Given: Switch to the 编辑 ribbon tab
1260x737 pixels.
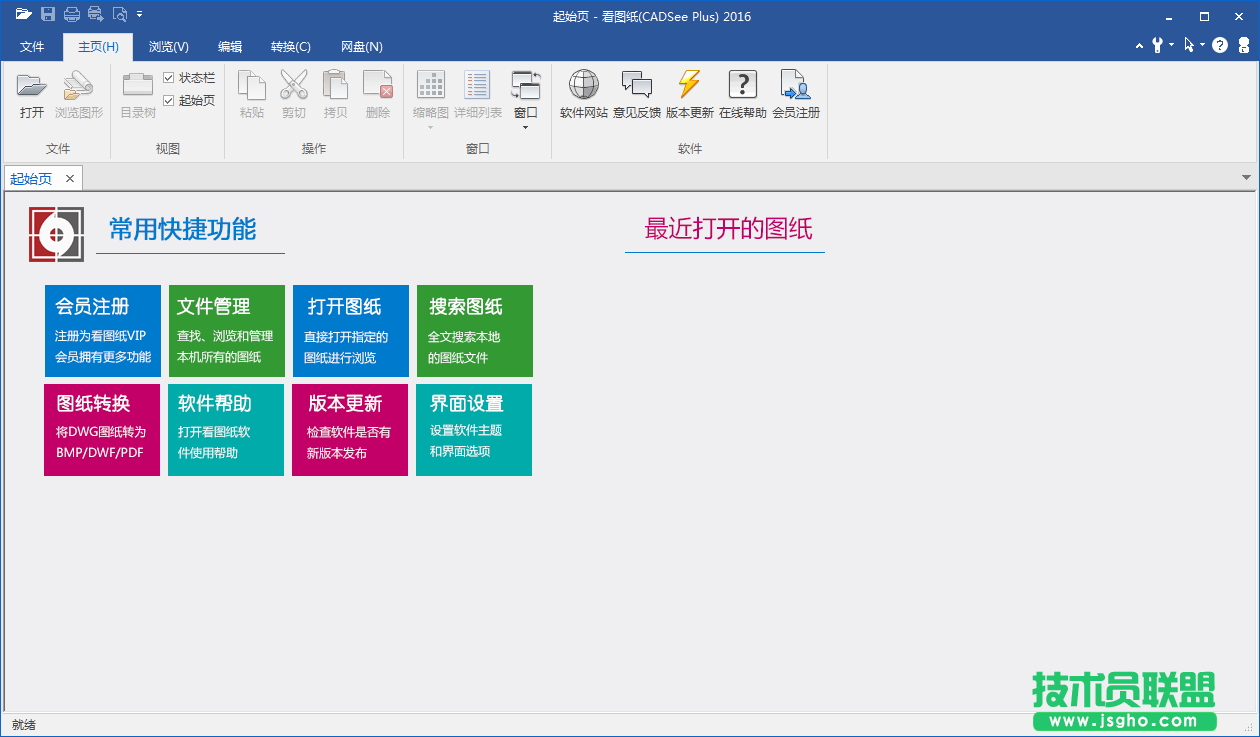Looking at the screenshot, I should (230, 47).
